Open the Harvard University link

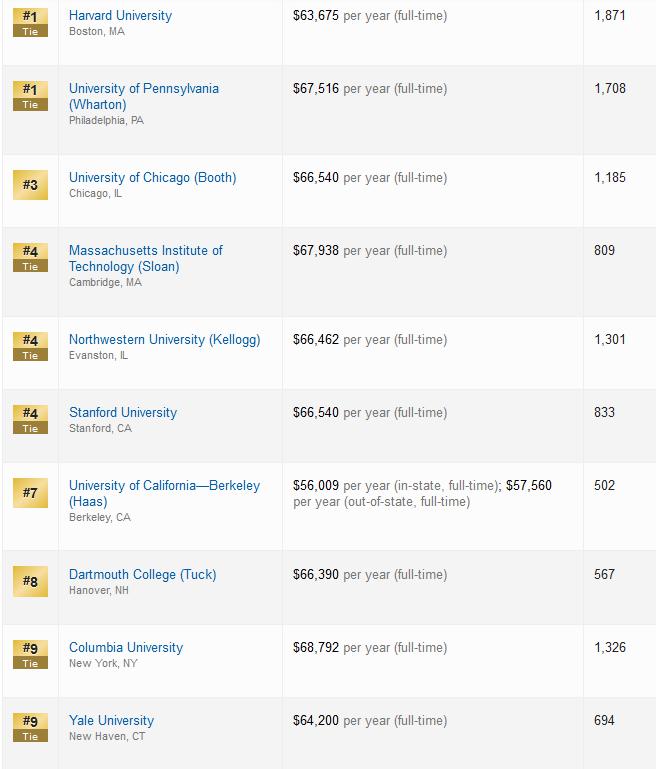[x=120, y=16]
